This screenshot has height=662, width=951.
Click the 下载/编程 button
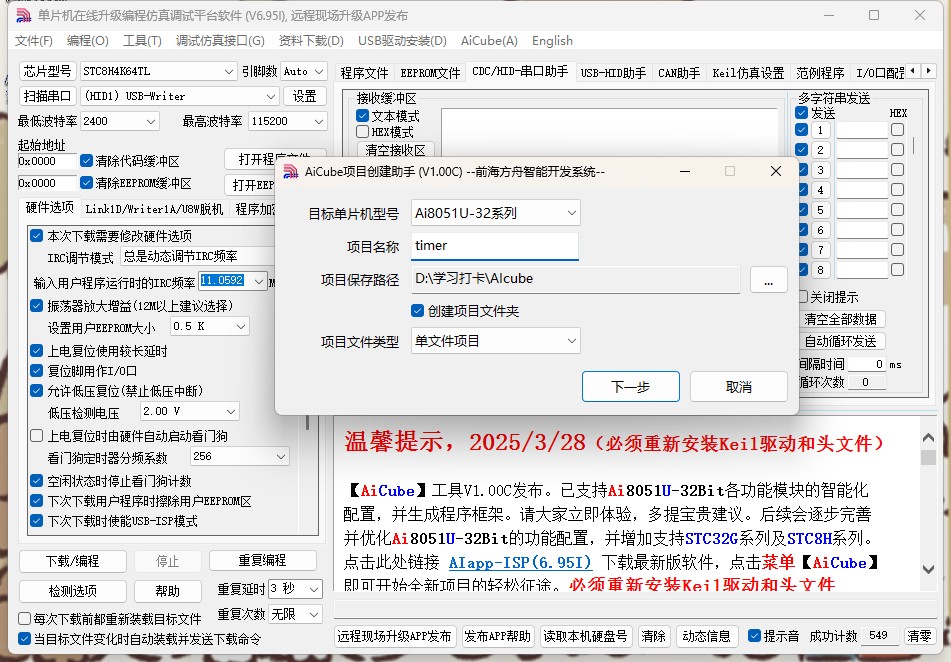(73, 561)
